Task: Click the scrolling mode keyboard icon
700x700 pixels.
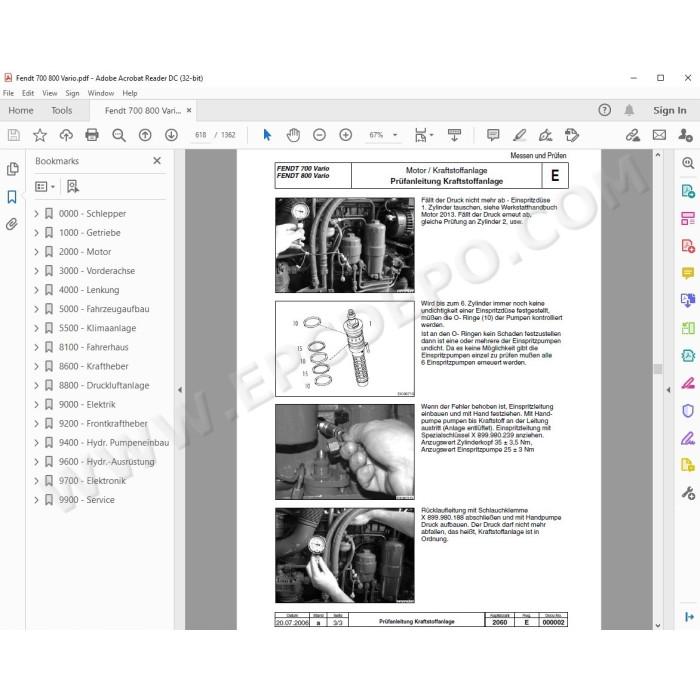Action: [x=454, y=135]
